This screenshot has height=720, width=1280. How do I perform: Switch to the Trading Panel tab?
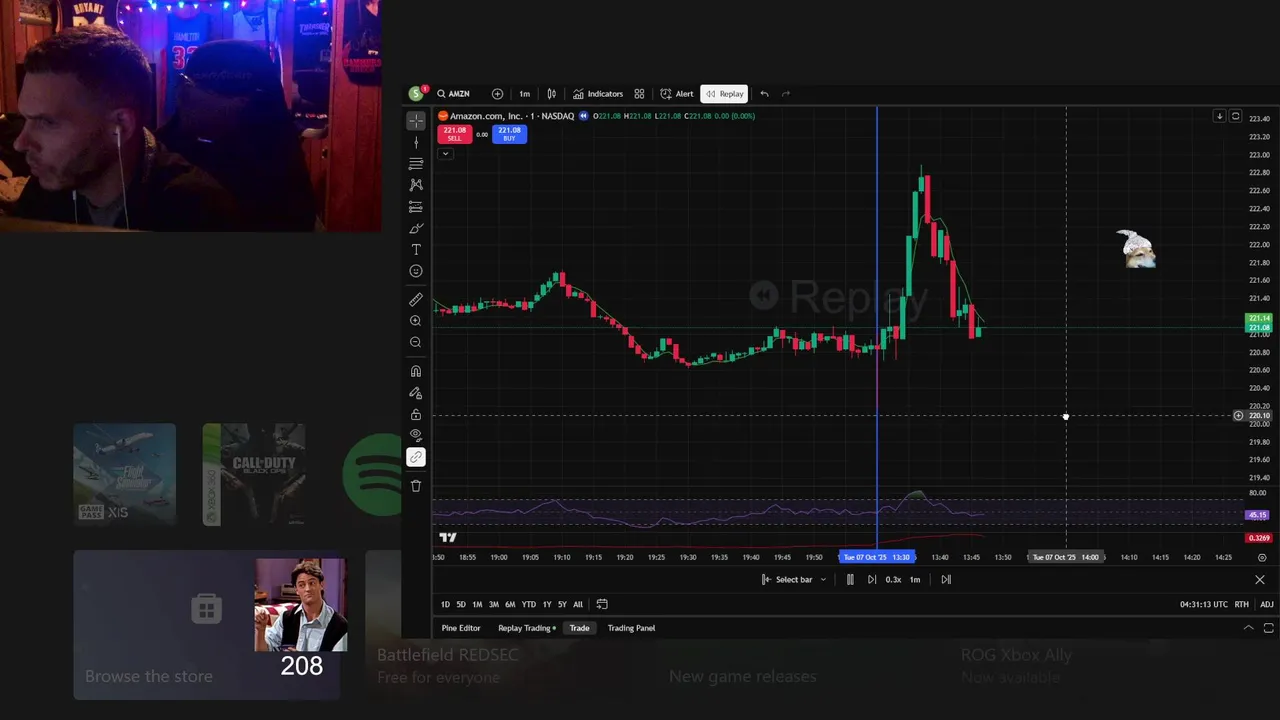631,628
